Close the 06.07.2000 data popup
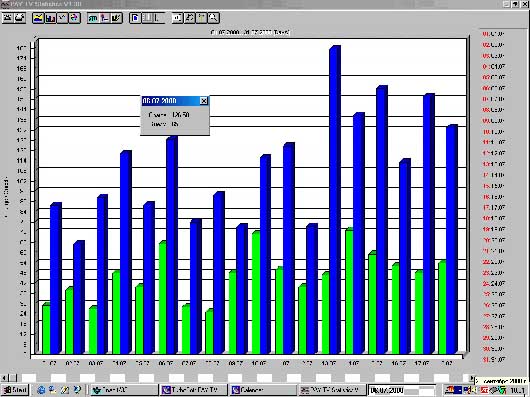The height and width of the screenshot is (397, 530). [204, 101]
